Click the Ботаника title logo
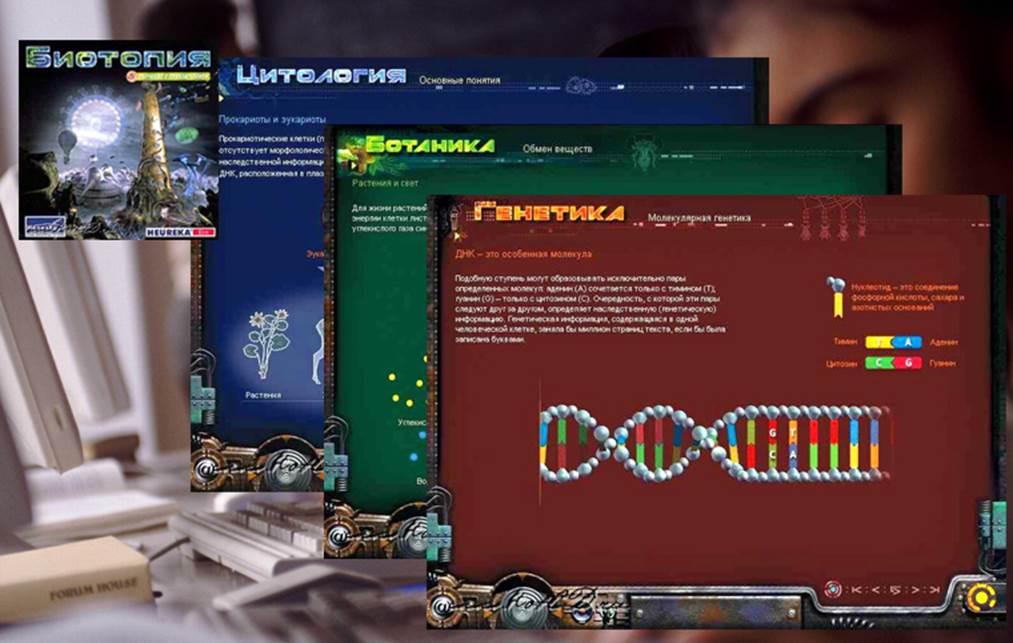This screenshot has width=1013, height=643. 430,144
